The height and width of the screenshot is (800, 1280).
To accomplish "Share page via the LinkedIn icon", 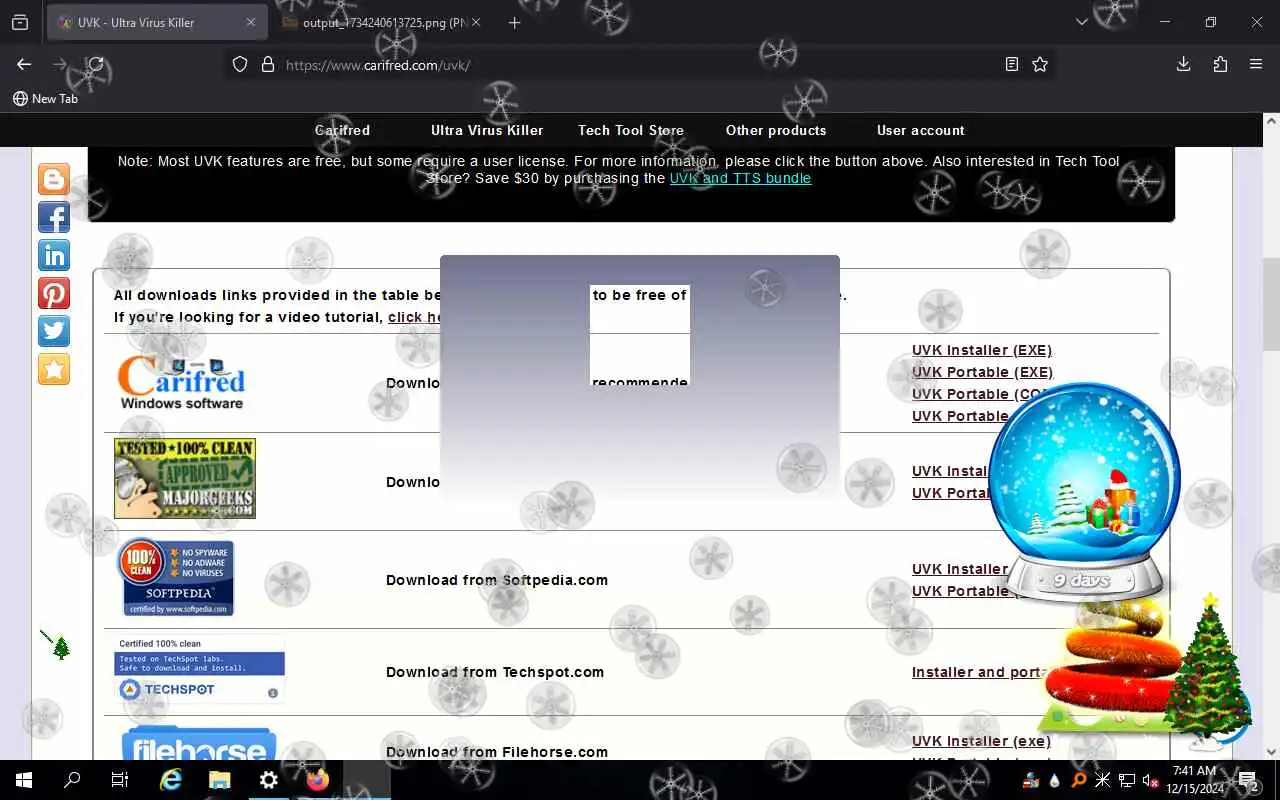I will [54, 255].
